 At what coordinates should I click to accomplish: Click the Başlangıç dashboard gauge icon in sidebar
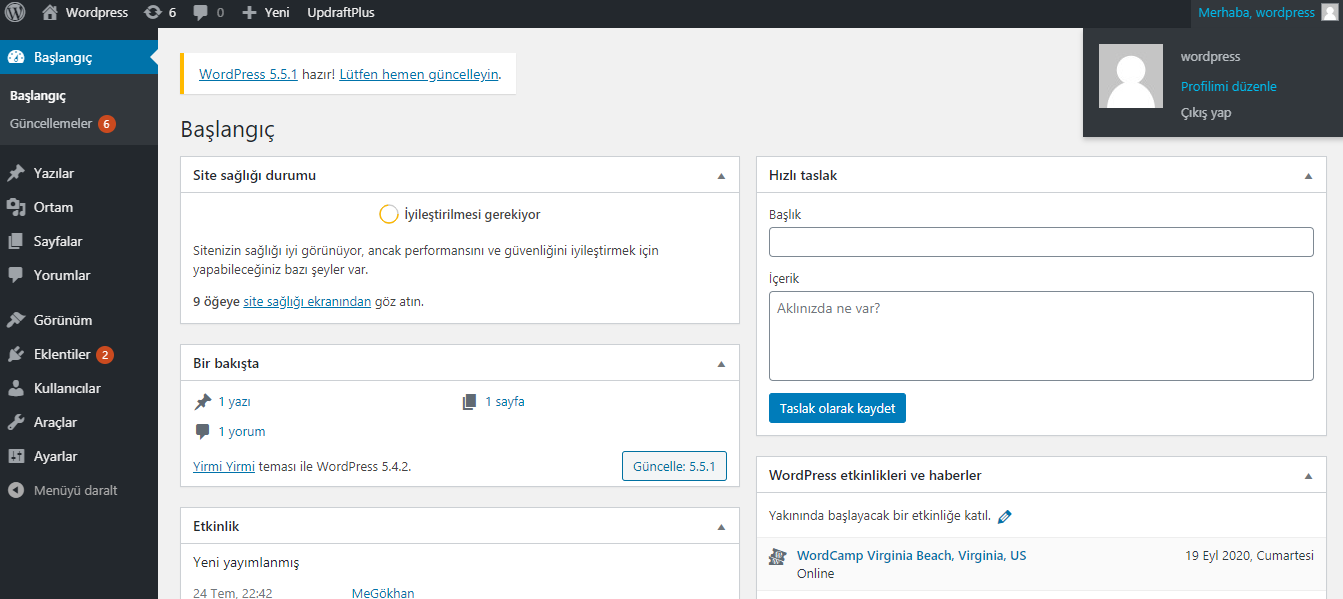(x=16, y=57)
